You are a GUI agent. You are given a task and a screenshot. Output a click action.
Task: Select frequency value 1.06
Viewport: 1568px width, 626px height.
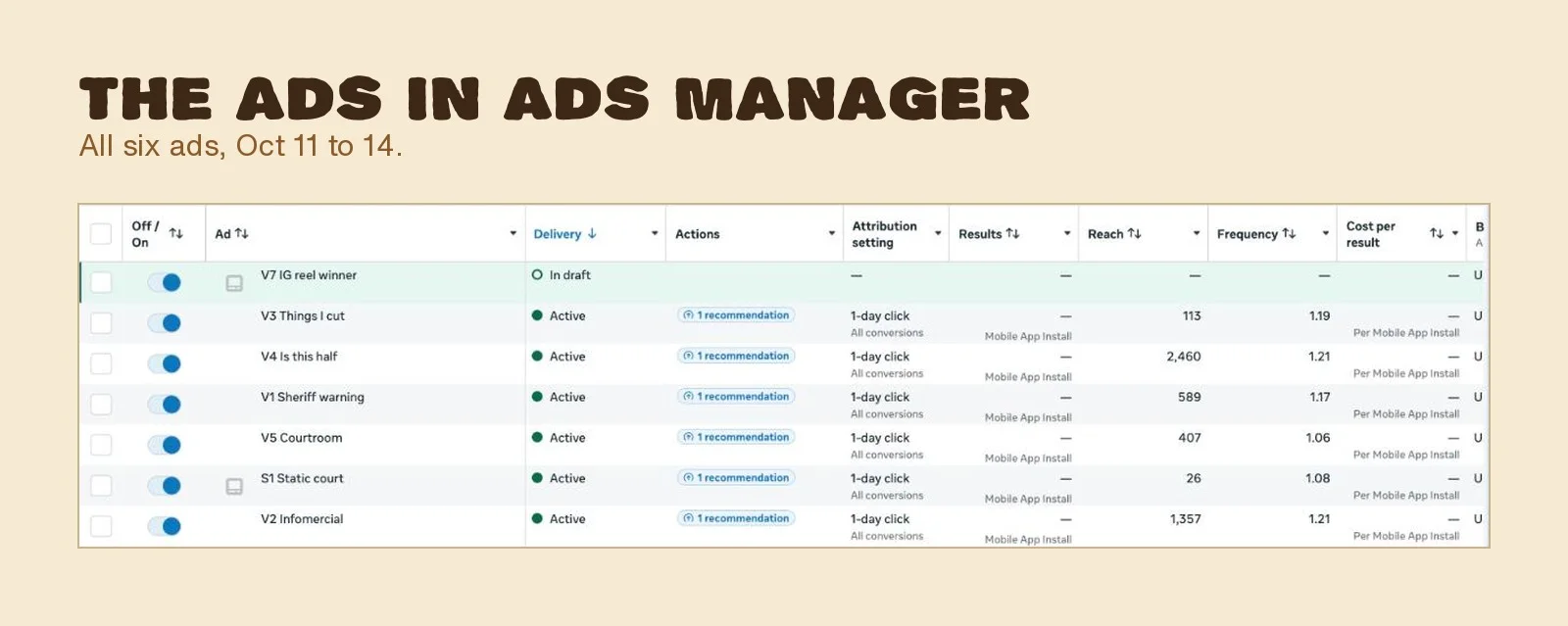point(1318,438)
